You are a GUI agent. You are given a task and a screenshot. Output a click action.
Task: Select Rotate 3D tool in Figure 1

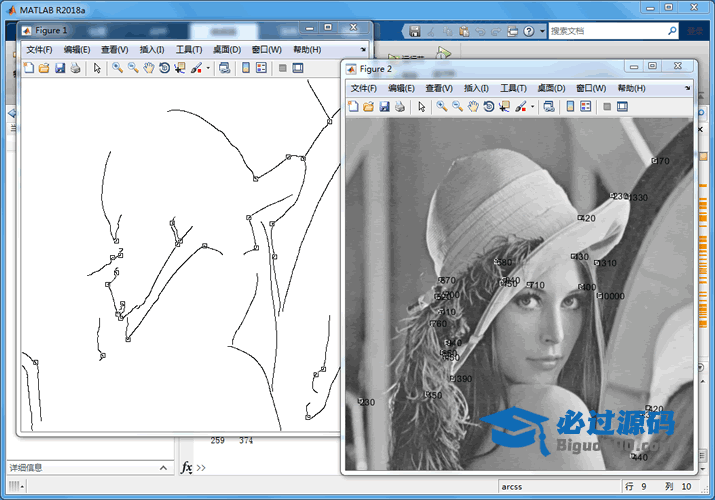click(x=164, y=68)
